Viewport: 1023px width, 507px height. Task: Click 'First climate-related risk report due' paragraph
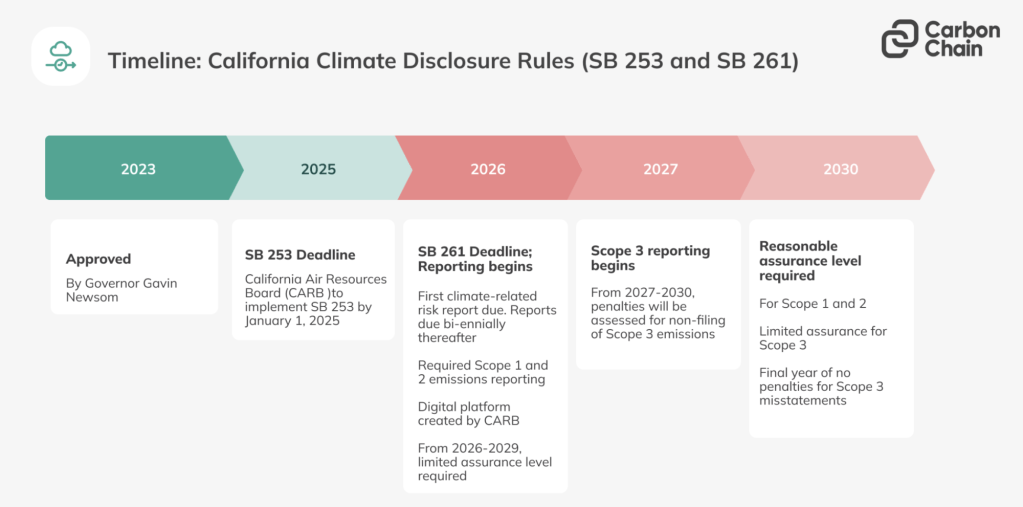[487, 317]
